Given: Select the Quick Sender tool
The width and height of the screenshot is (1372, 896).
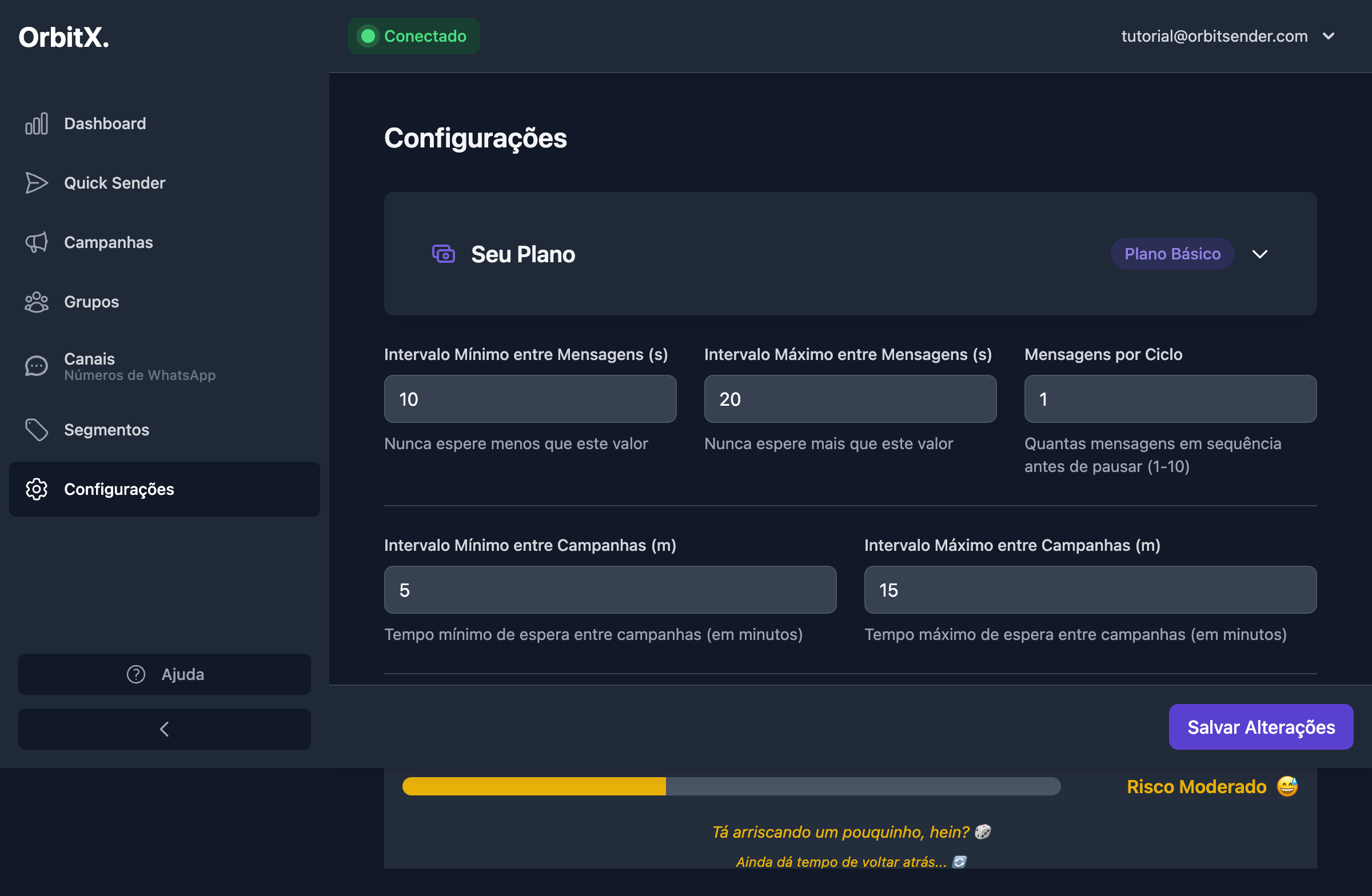Looking at the screenshot, I should pos(114,183).
